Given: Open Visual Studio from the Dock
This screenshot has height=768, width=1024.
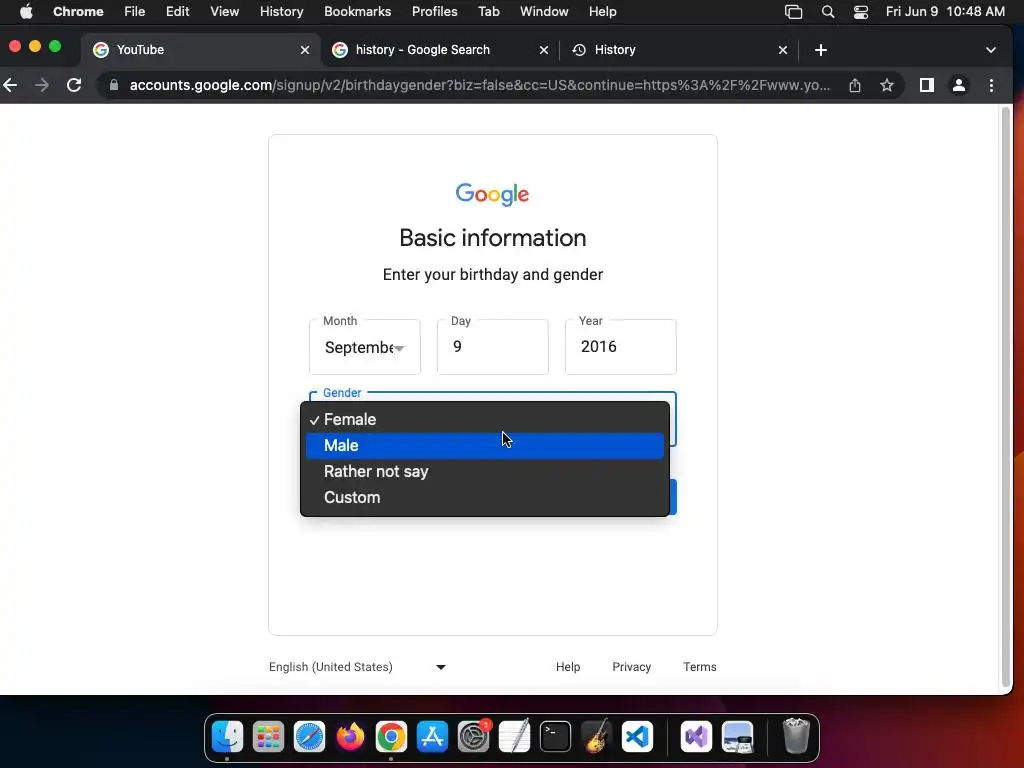Looking at the screenshot, I should [x=696, y=737].
